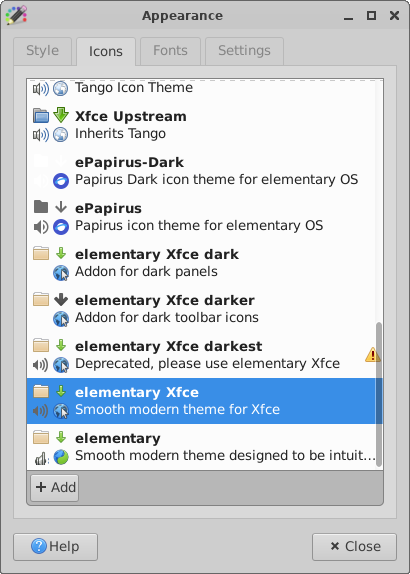The height and width of the screenshot is (574, 410).
Task: Select the Icons tab
Action: tap(106, 52)
